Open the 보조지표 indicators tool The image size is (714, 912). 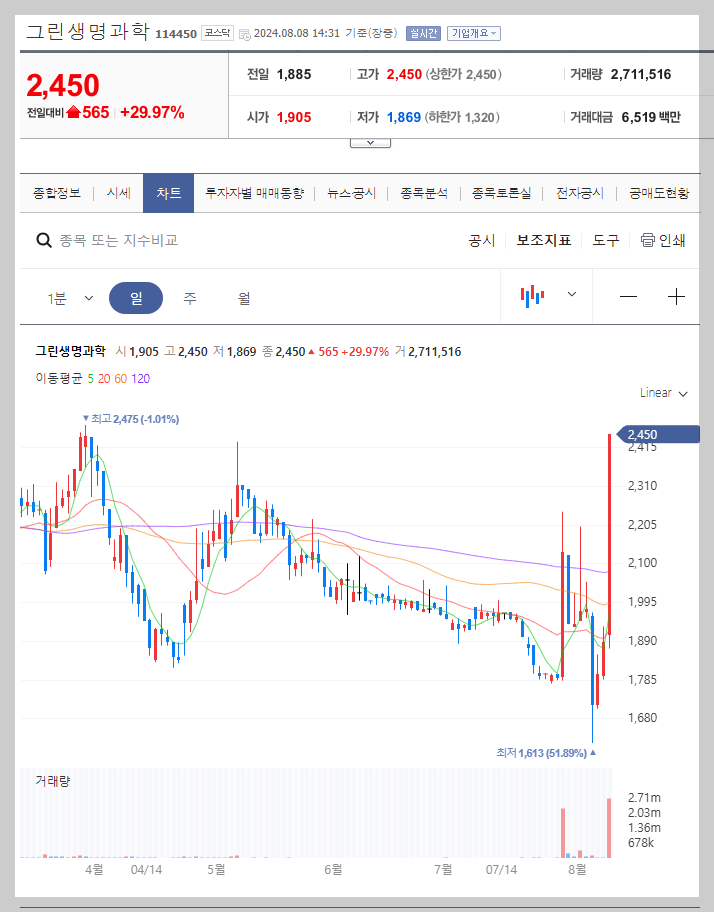tap(543, 240)
